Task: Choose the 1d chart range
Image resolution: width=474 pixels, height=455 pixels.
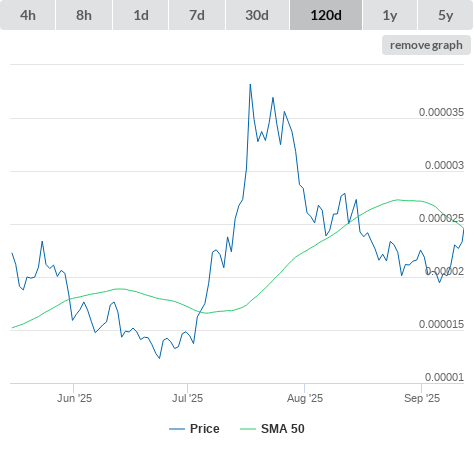Action: 141,15
